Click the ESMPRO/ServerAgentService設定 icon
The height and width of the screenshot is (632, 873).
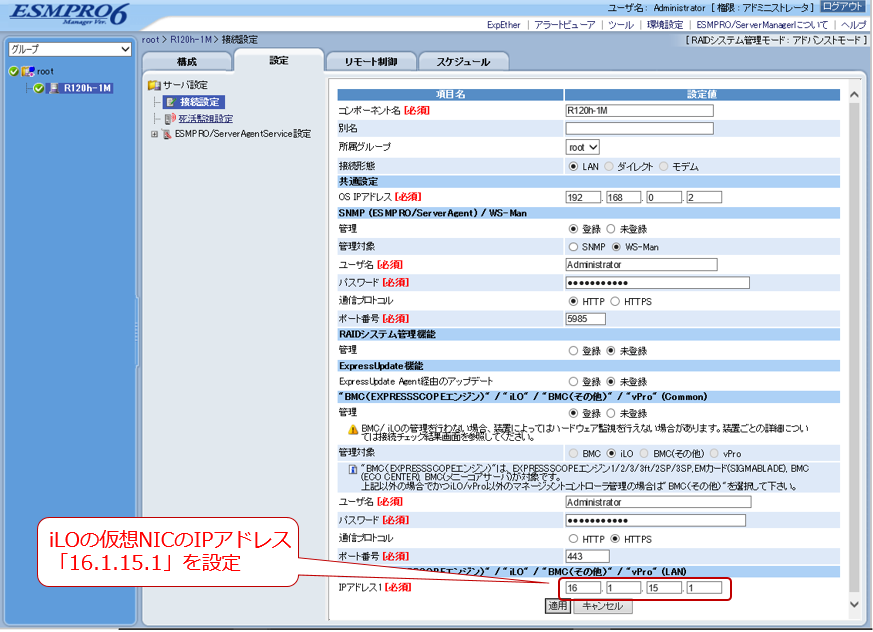point(166,134)
